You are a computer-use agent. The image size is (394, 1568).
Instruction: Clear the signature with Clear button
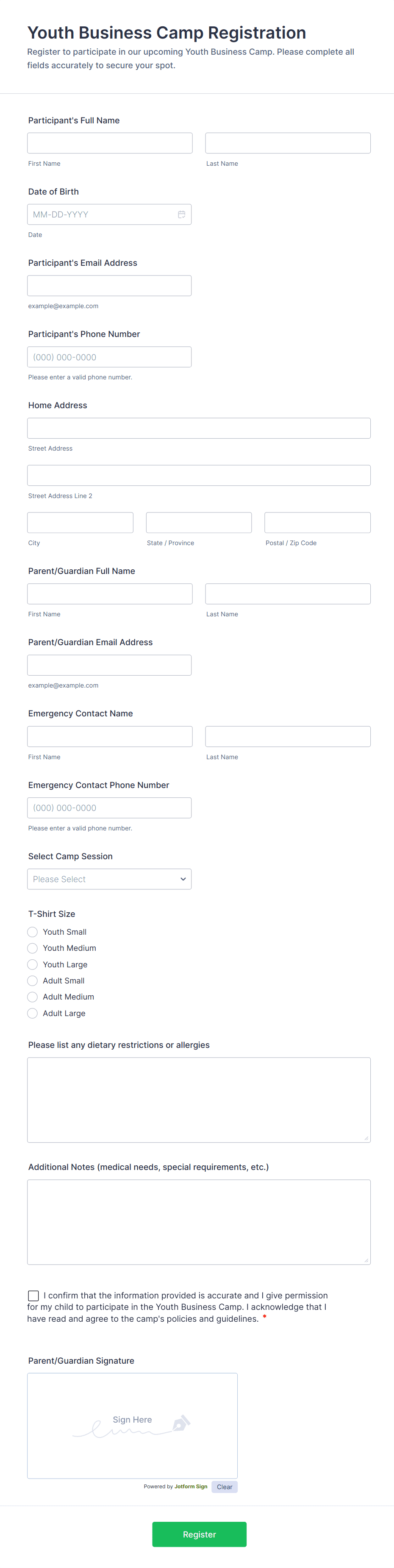pyautogui.click(x=225, y=1487)
